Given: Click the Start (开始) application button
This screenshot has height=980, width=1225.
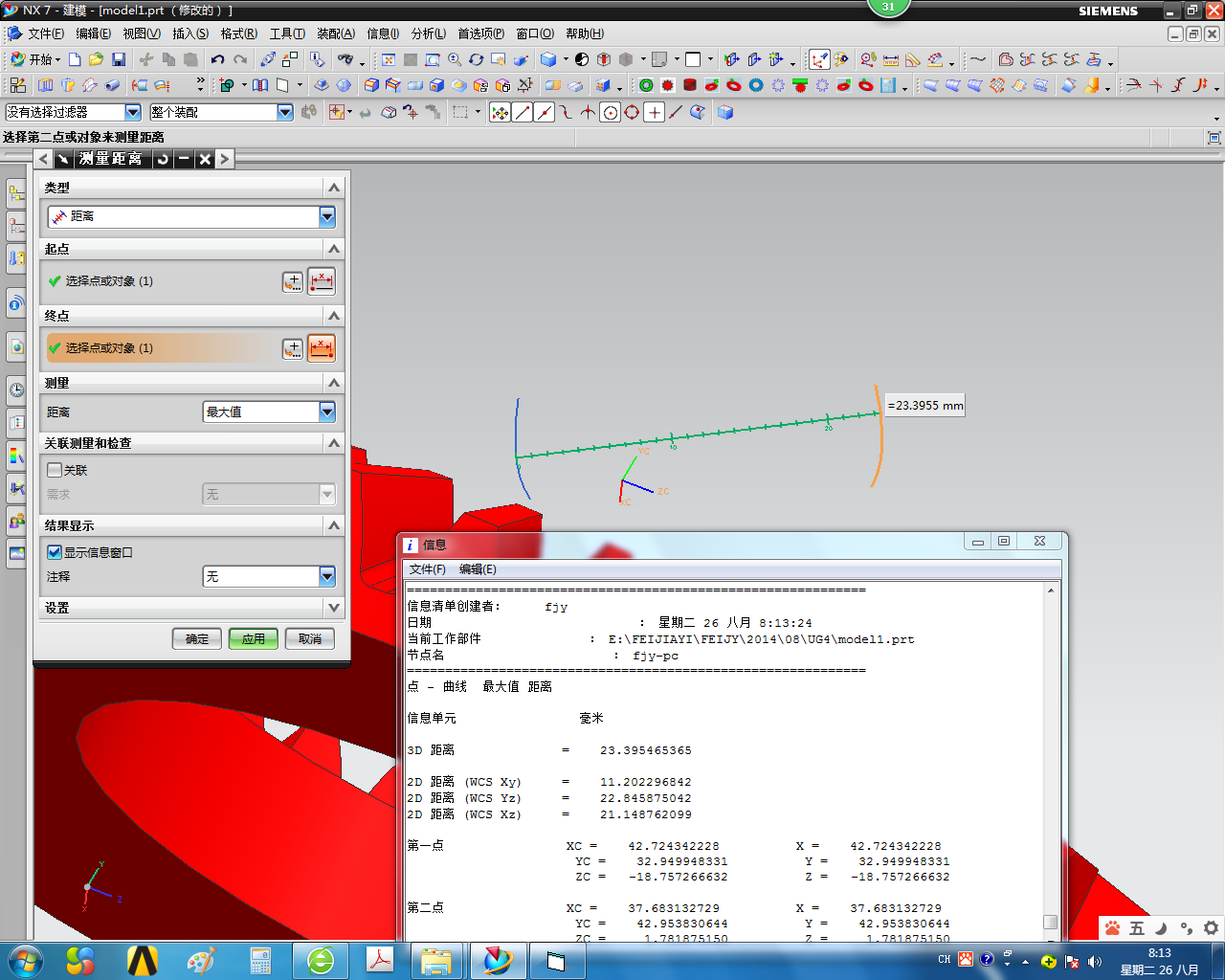Looking at the screenshot, I should (x=34, y=59).
